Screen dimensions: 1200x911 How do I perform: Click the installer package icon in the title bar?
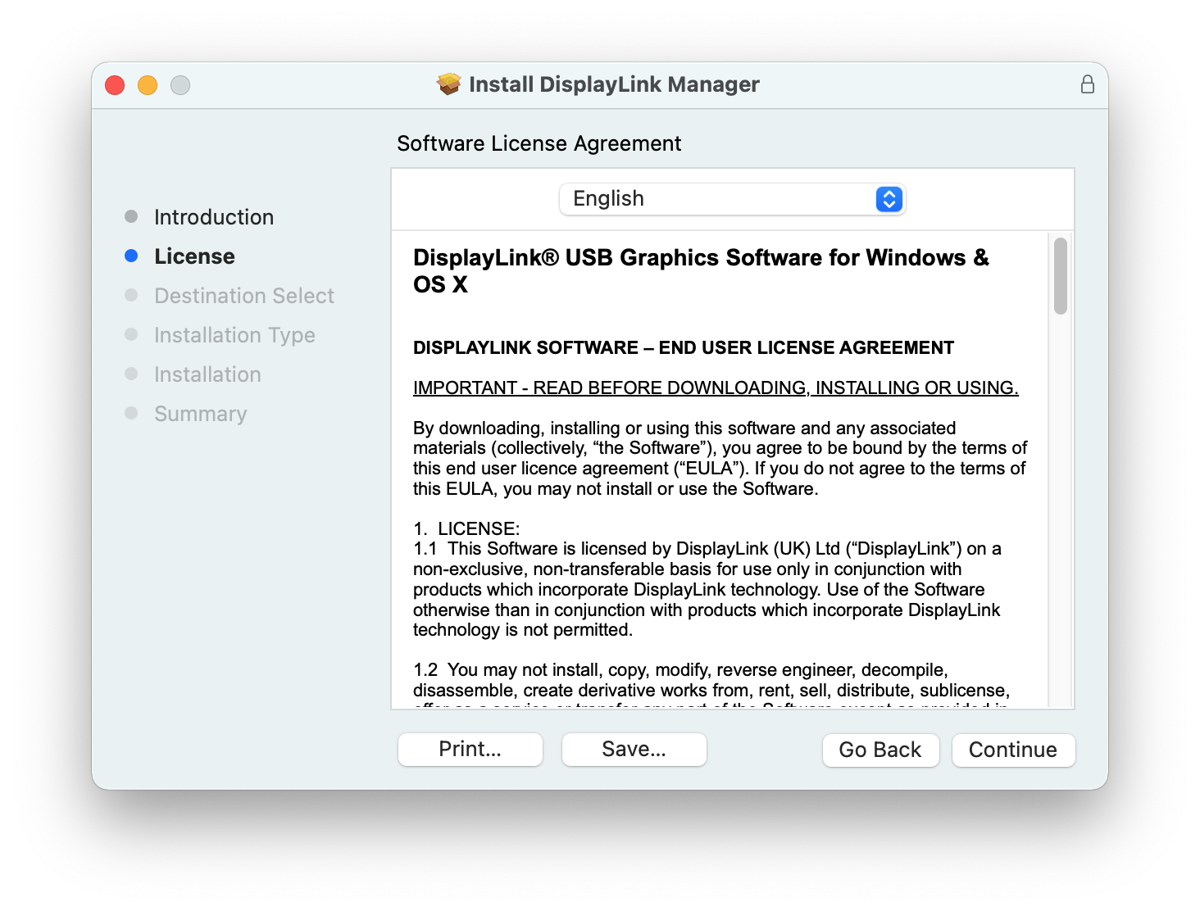(448, 84)
